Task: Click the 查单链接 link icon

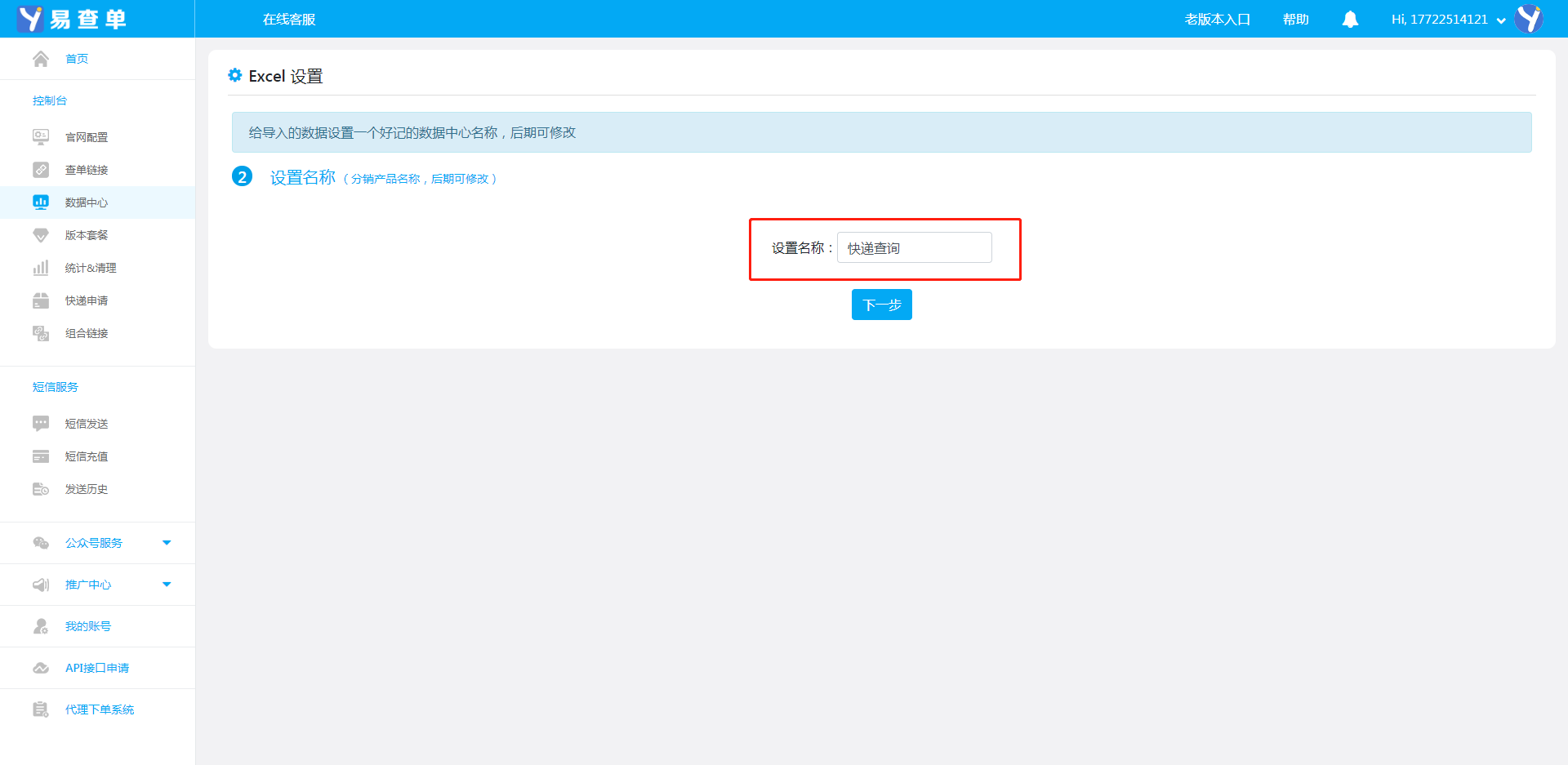Action: coord(41,170)
